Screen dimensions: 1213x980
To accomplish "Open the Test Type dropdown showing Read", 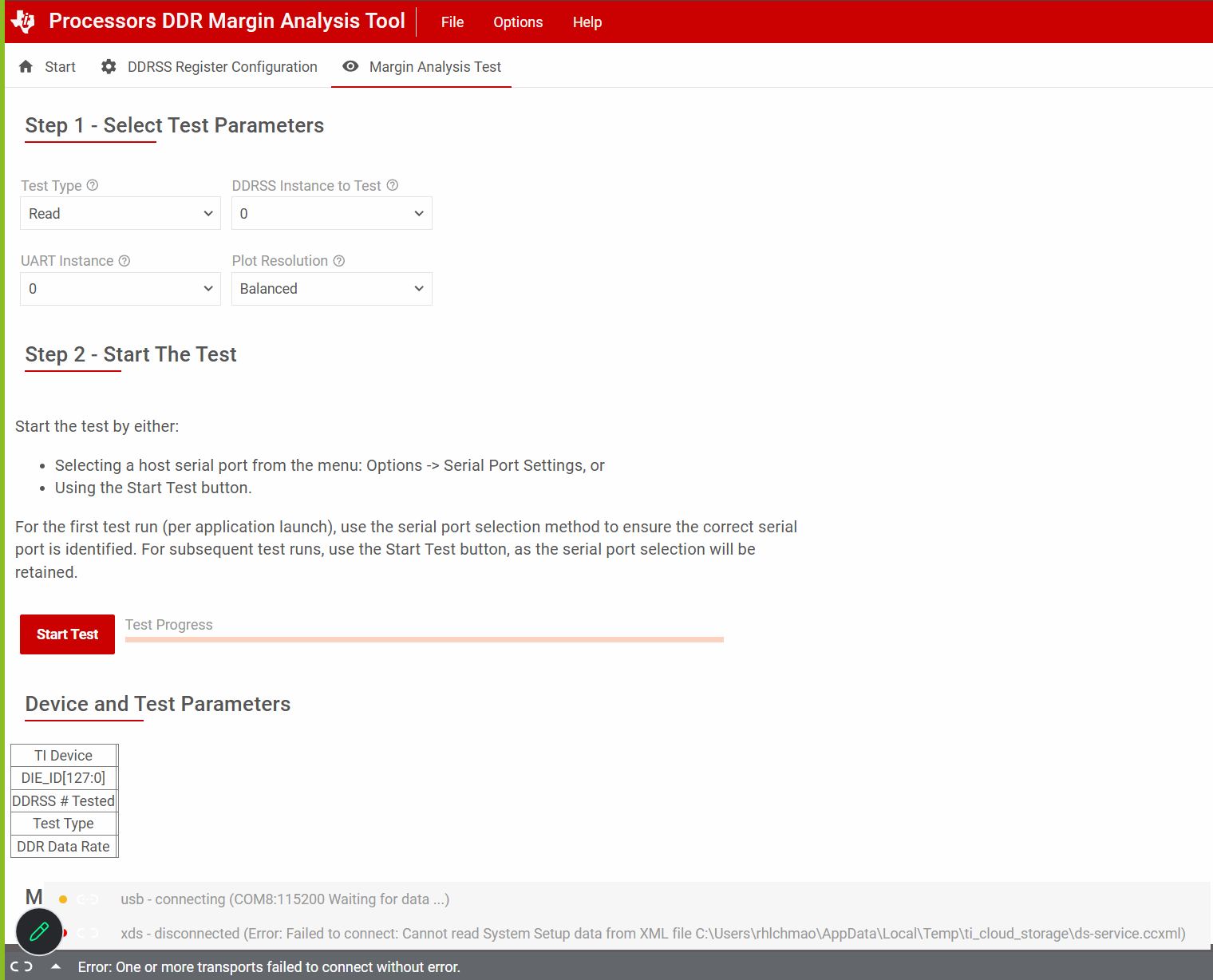I will 121,213.
